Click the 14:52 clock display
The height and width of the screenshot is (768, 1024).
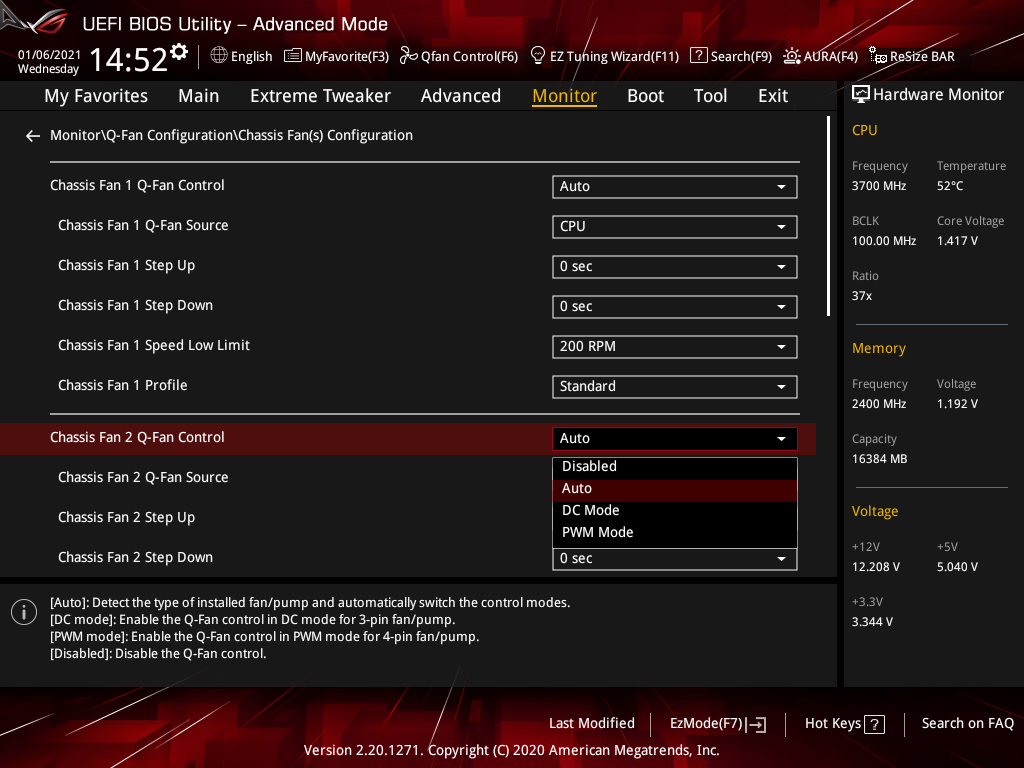pos(129,59)
